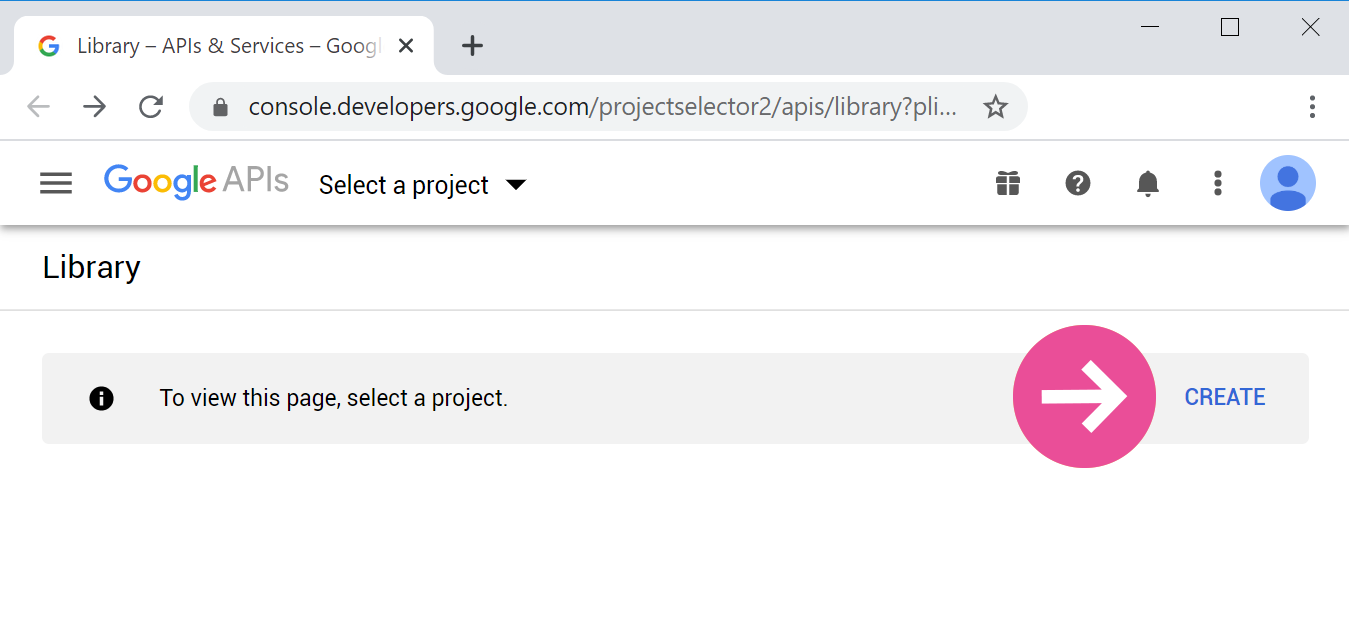Image resolution: width=1349 pixels, height=629 pixels.
Task: Go forward using browser forward arrow
Action: (x=95, y=107)
